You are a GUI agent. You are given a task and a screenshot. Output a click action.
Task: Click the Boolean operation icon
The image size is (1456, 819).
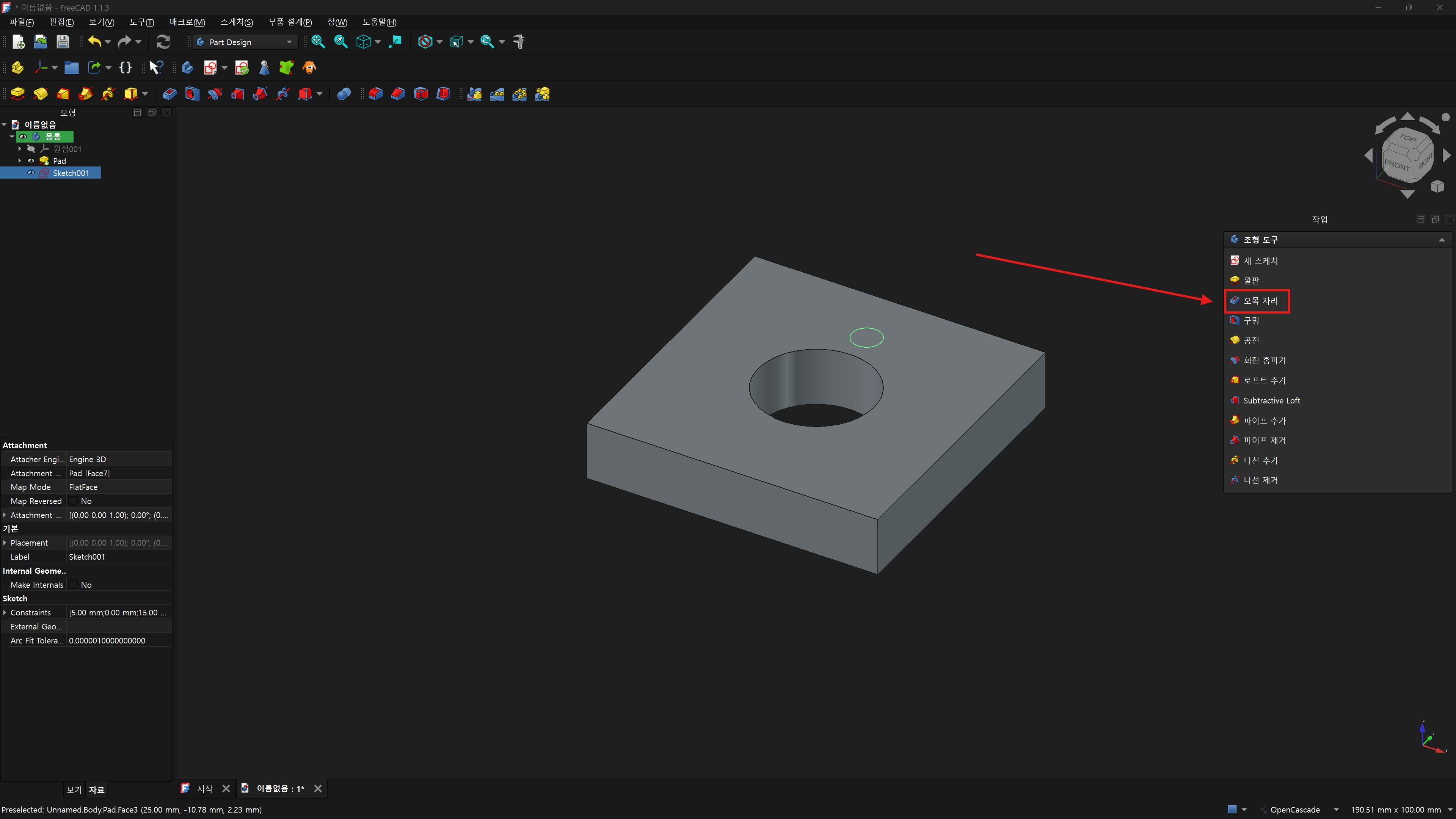pos(344,94)
